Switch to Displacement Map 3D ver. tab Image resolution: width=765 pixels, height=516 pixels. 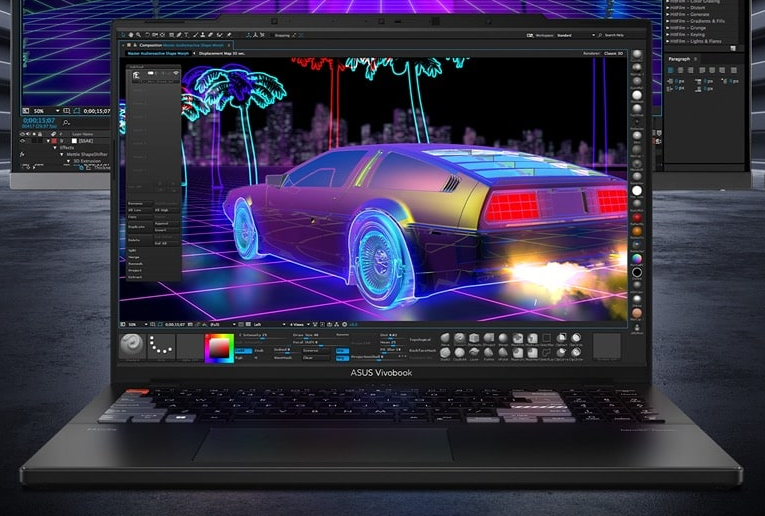click(222, 53)
